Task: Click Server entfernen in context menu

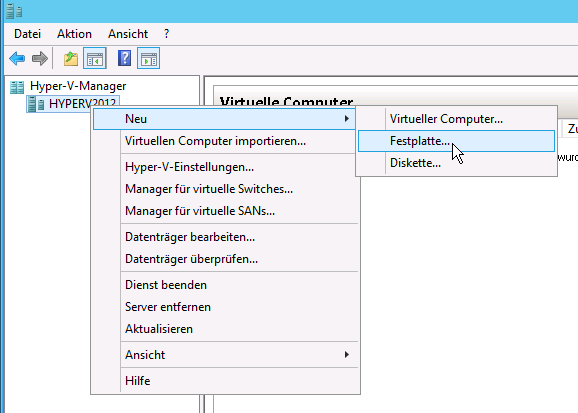Action: pos(226,307)
